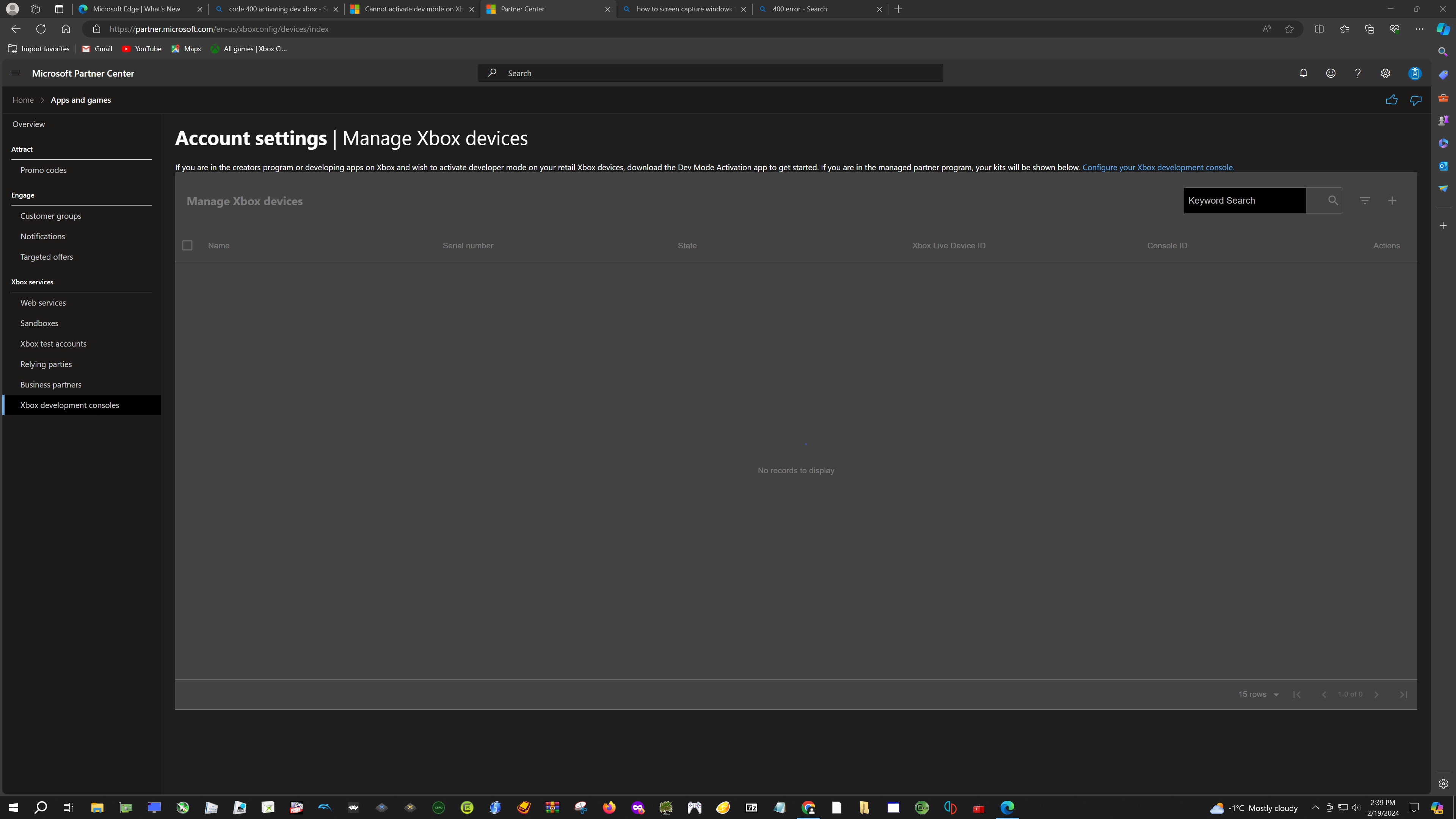Toggle the select-all checkbox in the device table
Image resolution: width=1456 pixels, height=819 pixels.
click(187, 245)
